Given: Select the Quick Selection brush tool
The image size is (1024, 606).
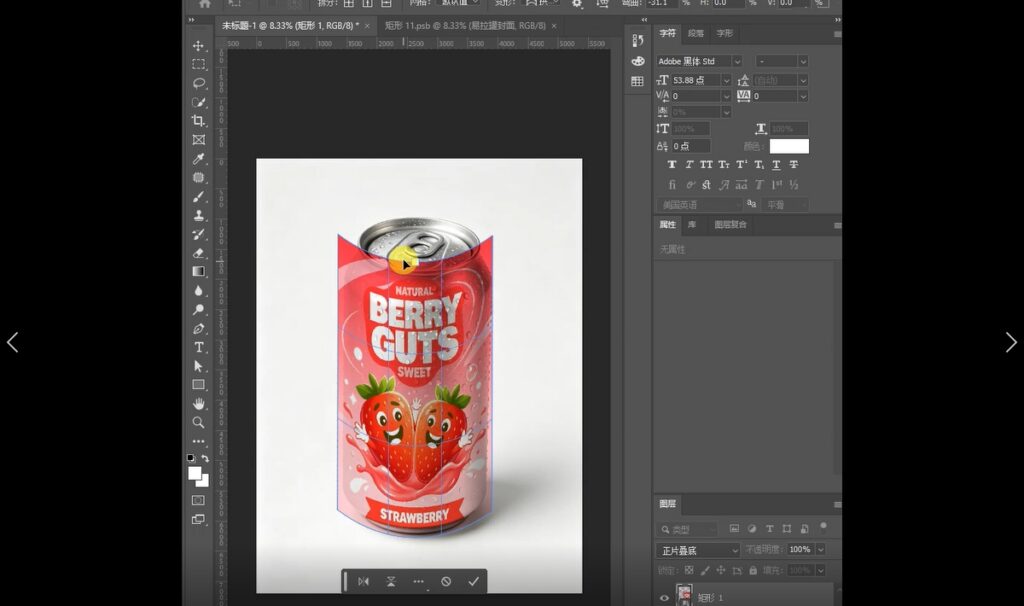Looking at the screenshot, I should coord(199,103).
